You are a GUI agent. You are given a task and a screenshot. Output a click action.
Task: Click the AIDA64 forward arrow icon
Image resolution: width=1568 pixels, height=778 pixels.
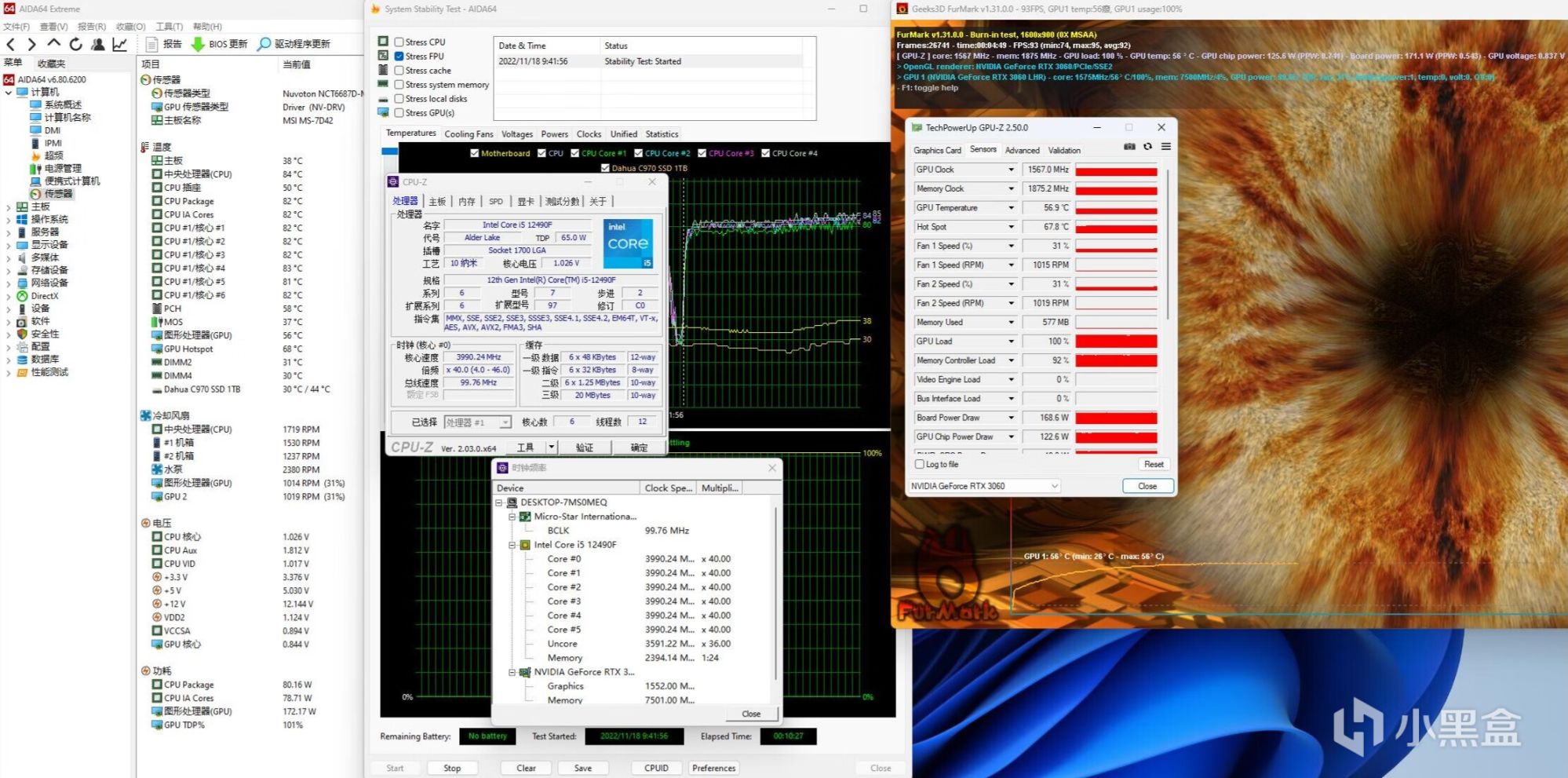[32, 45]
